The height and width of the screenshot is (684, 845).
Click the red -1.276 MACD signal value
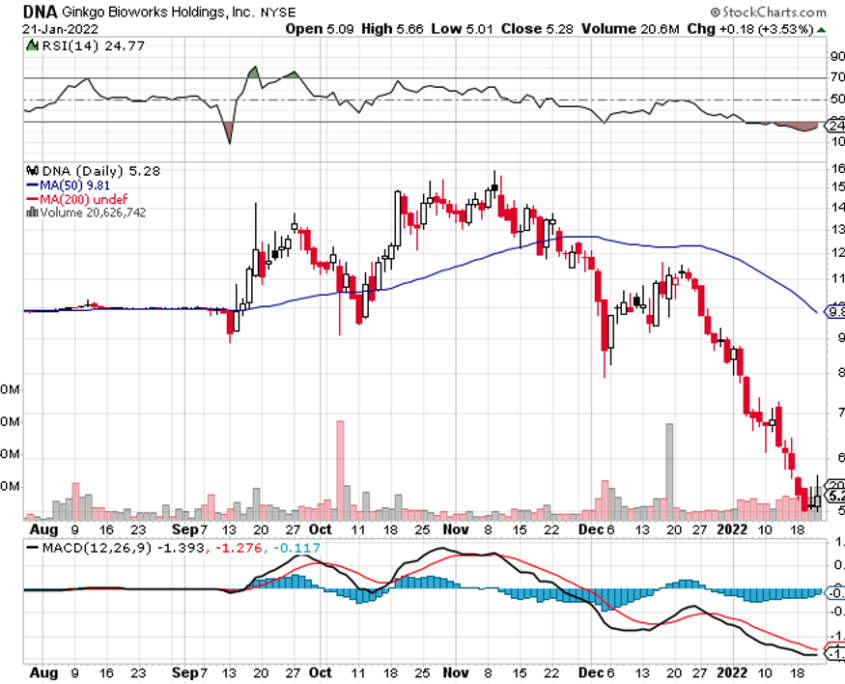coord(239,548)
